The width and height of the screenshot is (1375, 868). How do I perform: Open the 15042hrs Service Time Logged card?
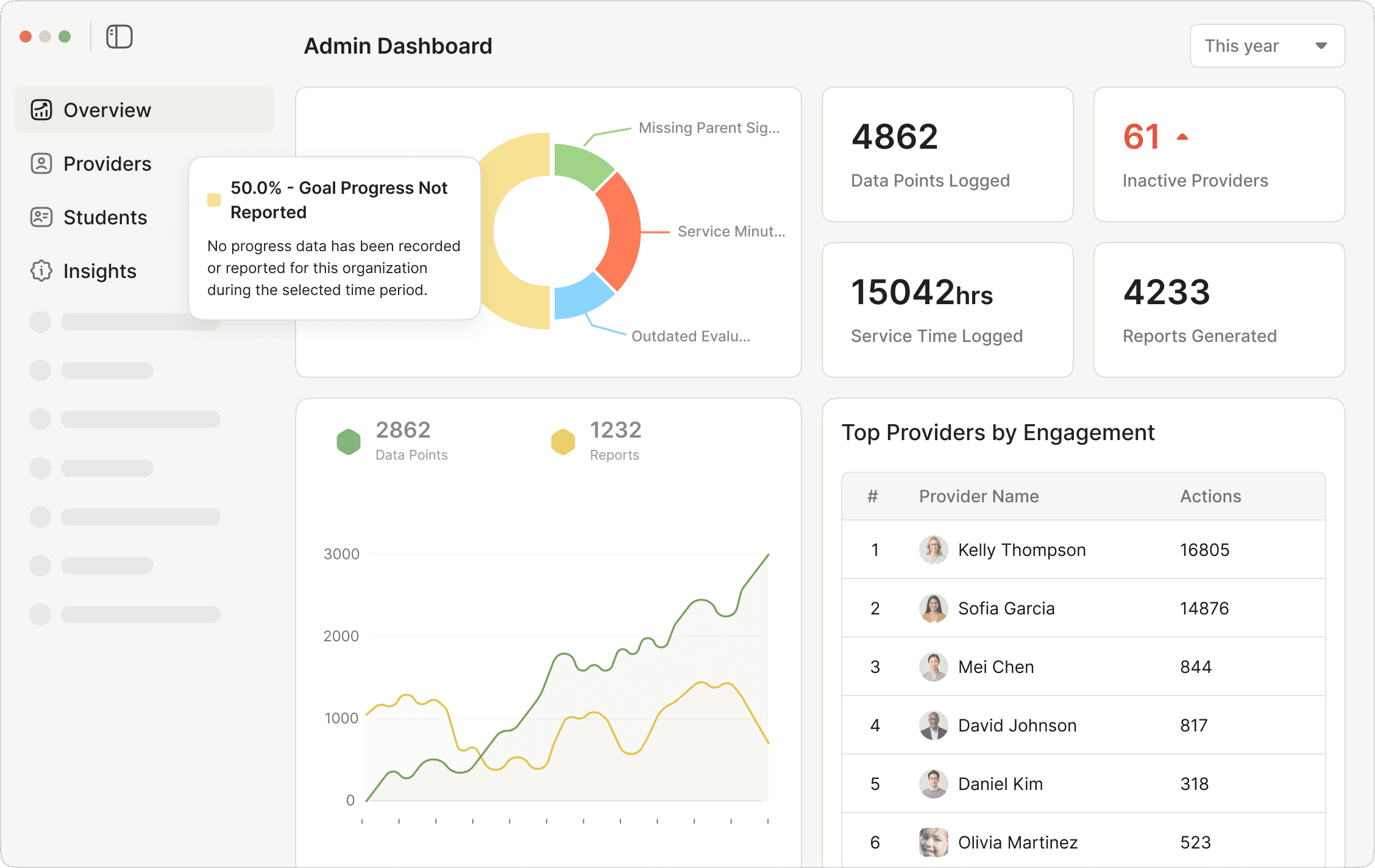click(947, 310)
